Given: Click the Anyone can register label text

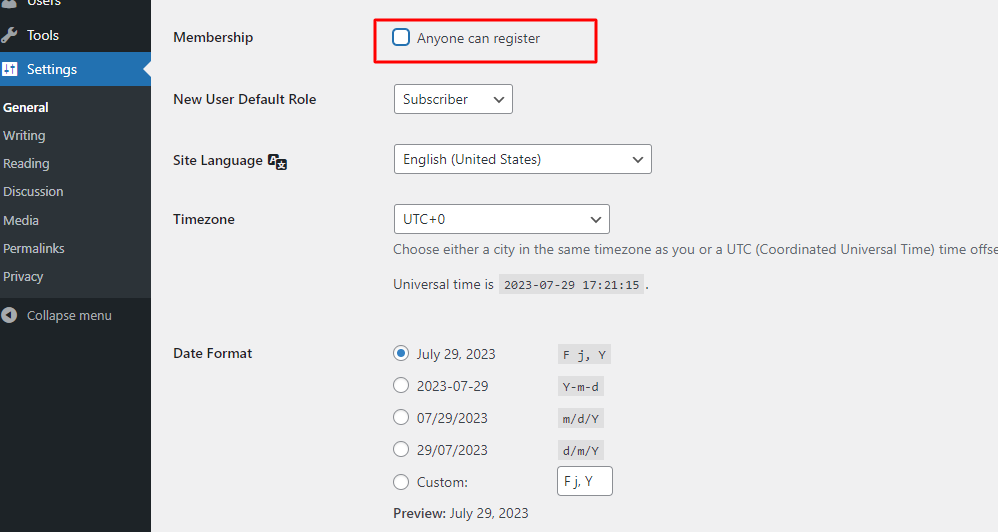Looking at the screenshot, I should coord(478,38).
